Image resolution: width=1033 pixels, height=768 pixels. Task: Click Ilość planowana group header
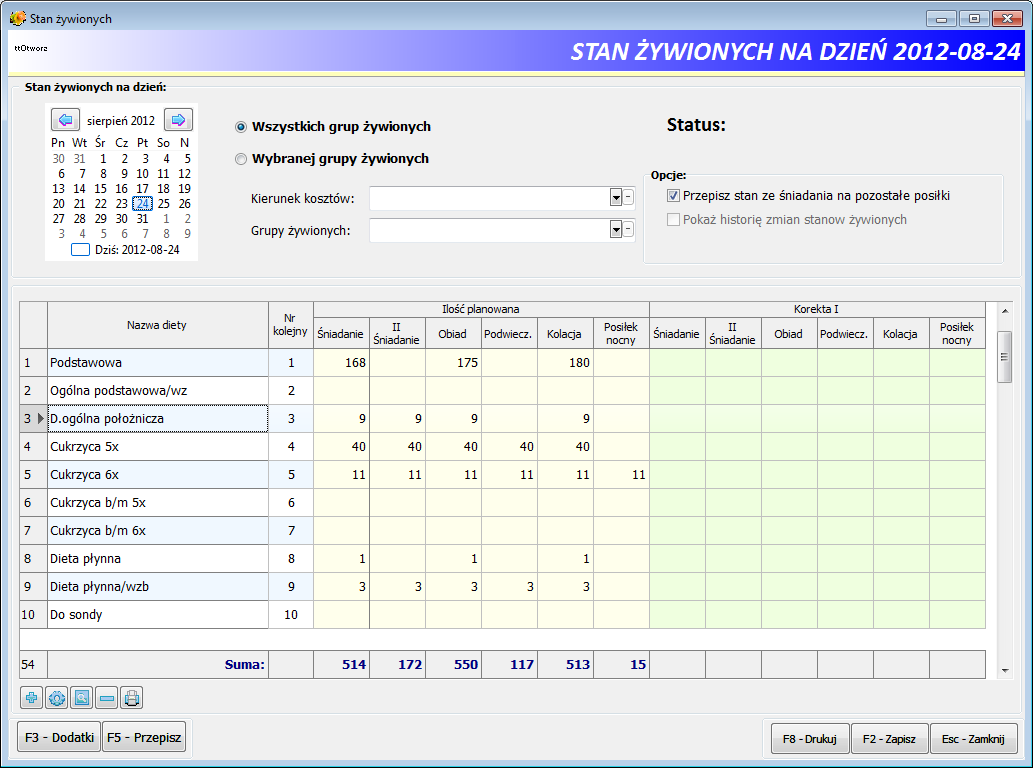(x=481, y=310)
